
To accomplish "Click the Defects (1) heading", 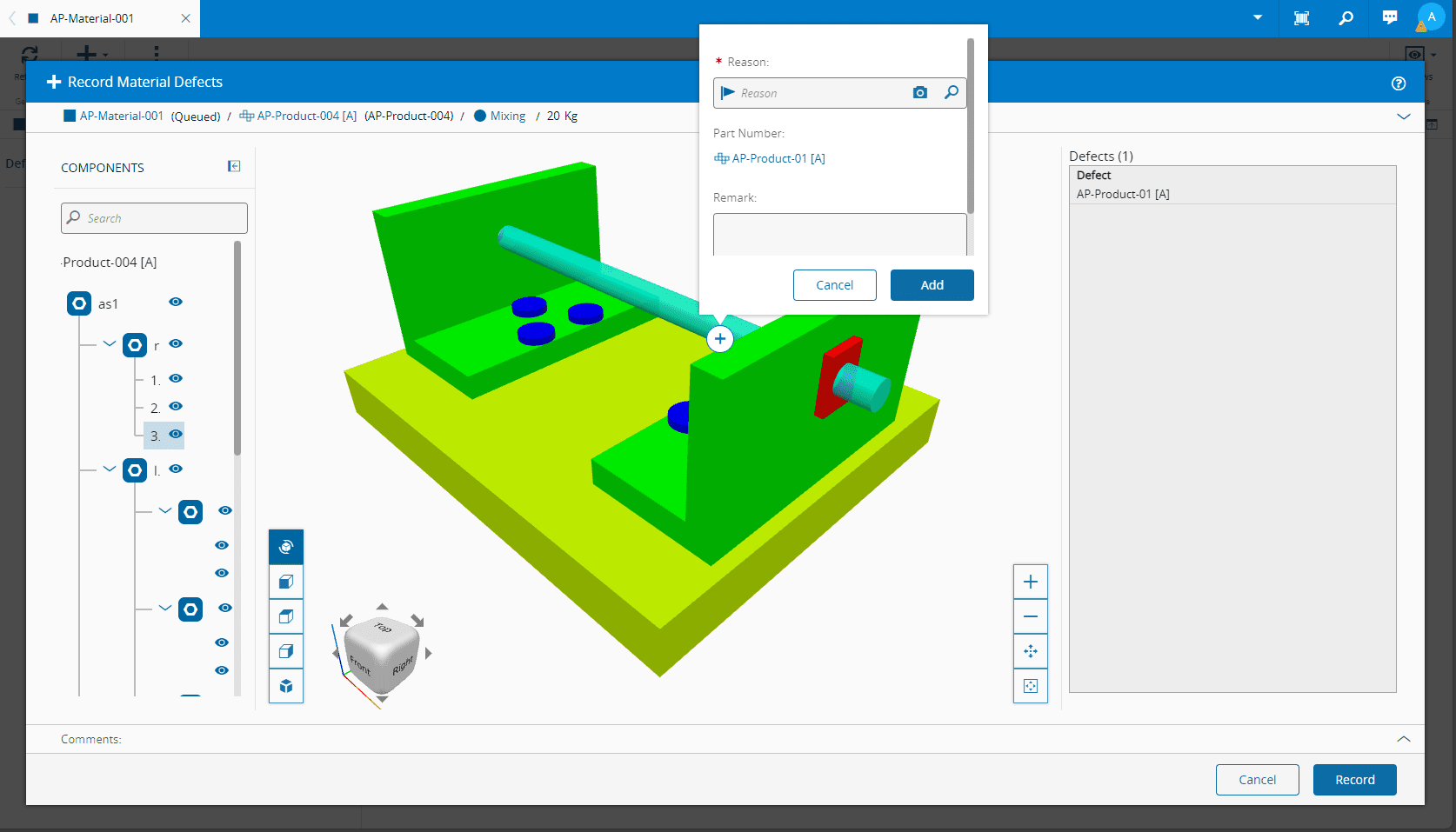I will click(x=1101, y=156).
